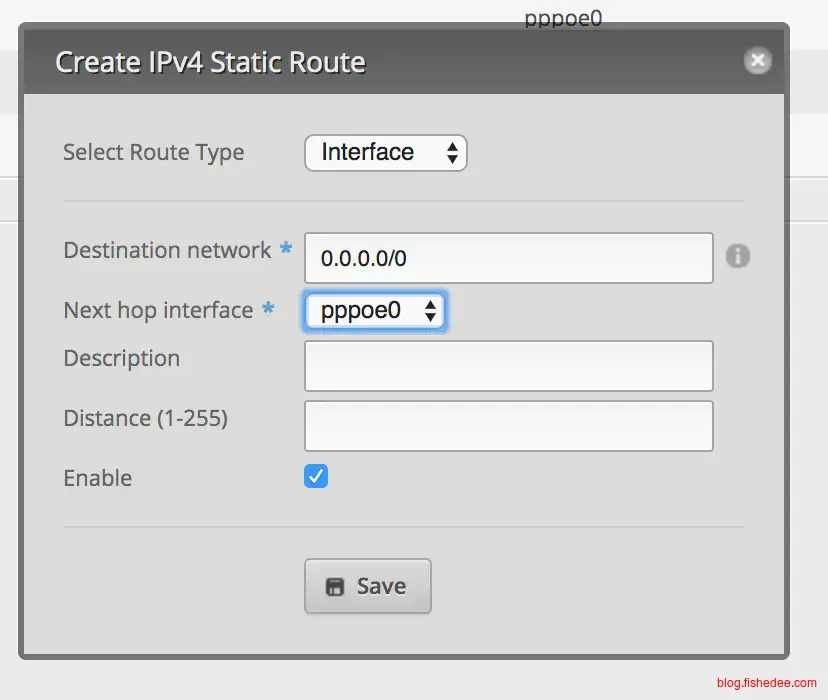Open the Select Route Type dropdown
Viewport: 828px width, 700px height.
pyautogui.click(x=385, y=153)
